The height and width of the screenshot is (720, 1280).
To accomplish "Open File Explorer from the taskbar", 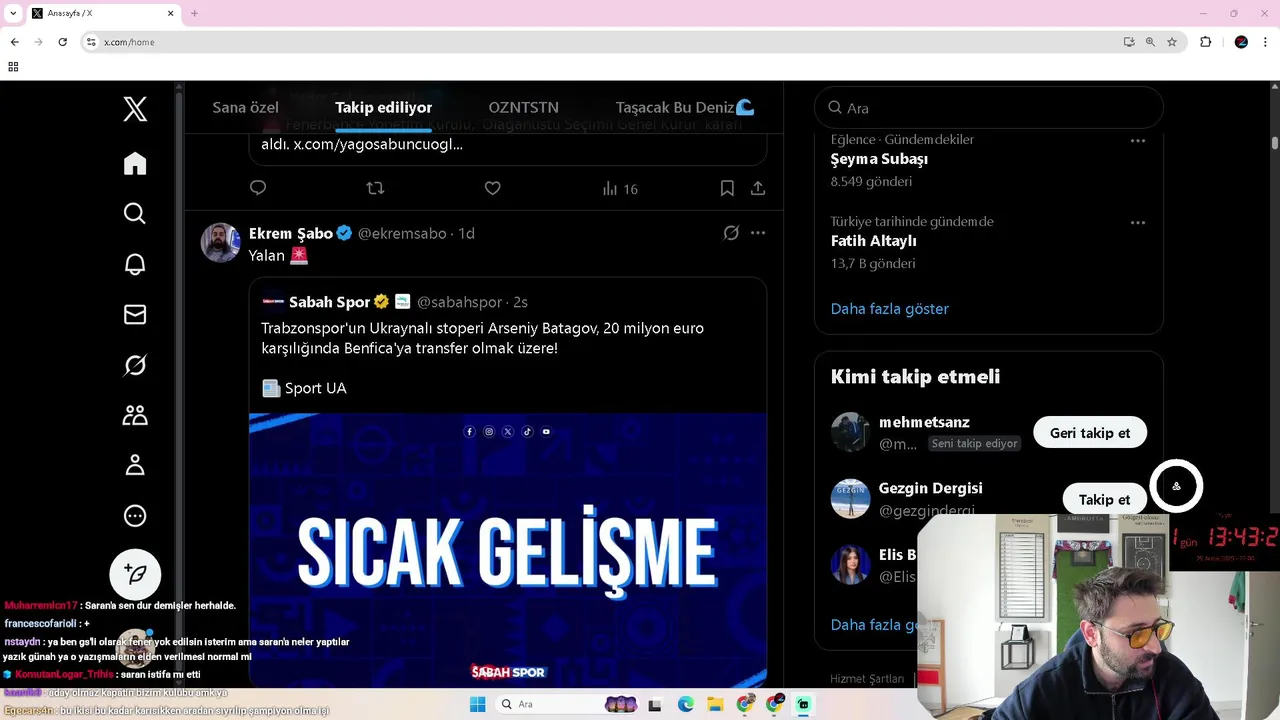I will click(715, 704).
